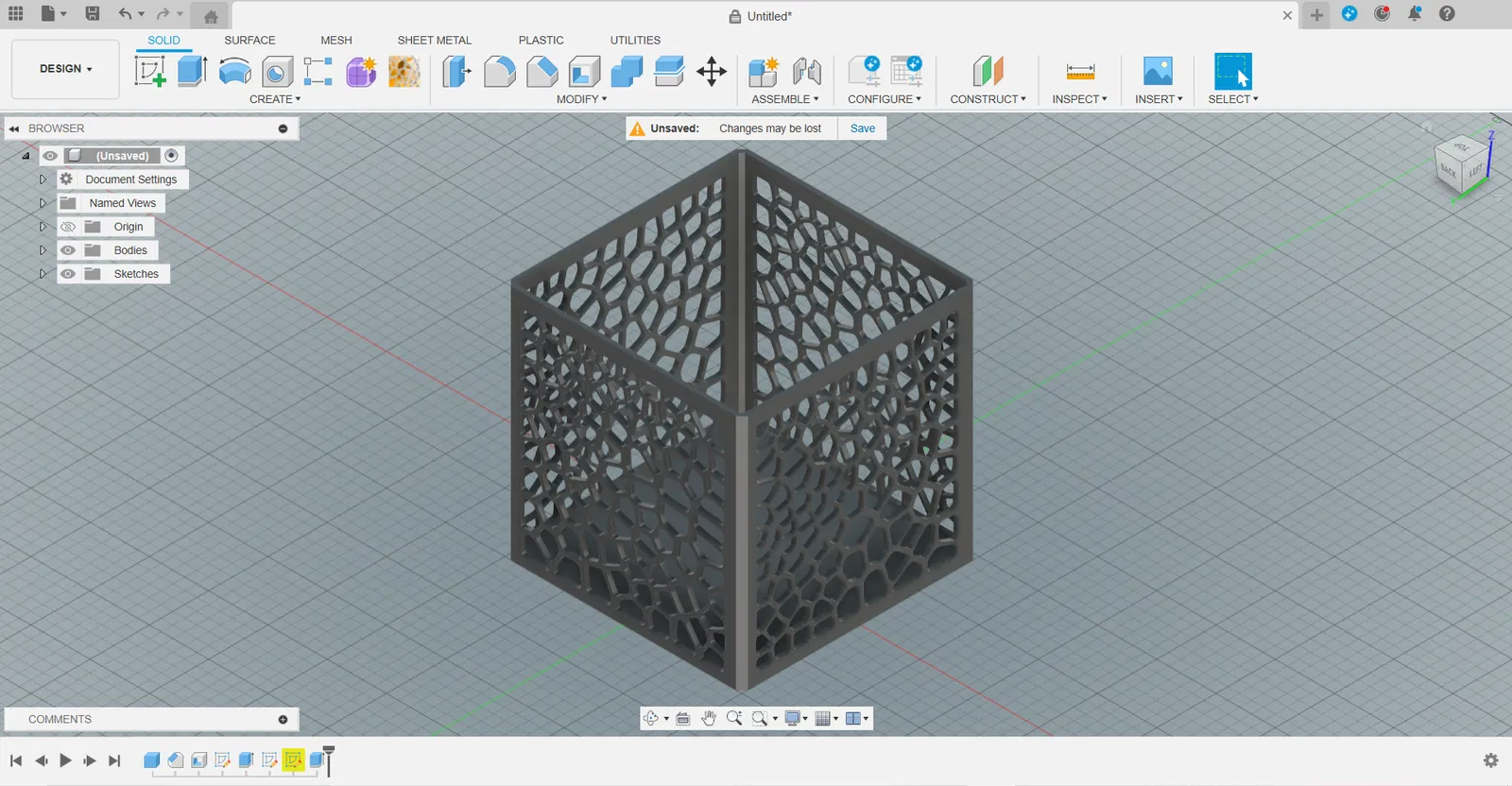Create a New Component

pyautogui.click(x=764, y=72)
